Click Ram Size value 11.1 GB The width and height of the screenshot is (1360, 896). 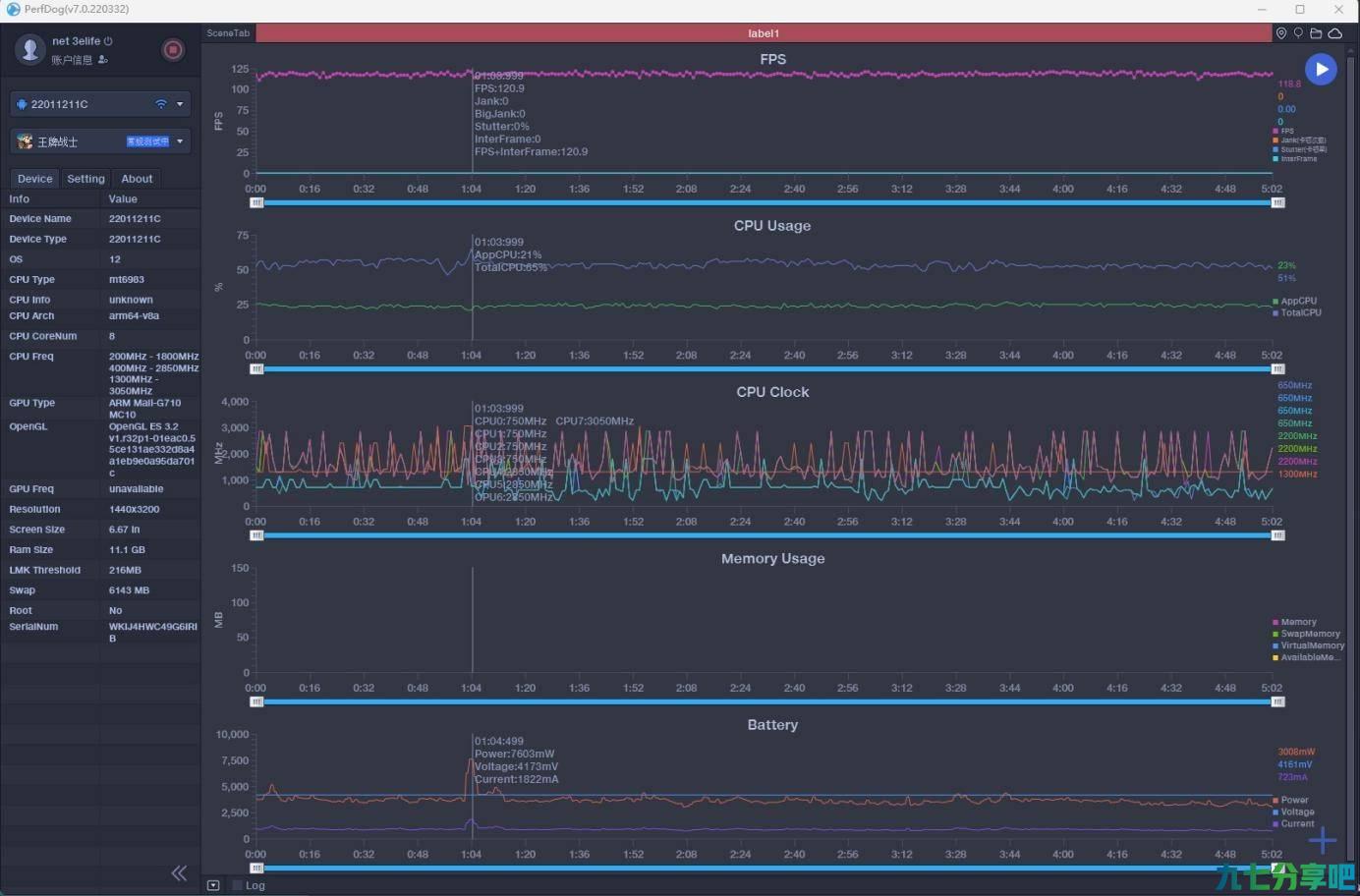pos(127,550)
